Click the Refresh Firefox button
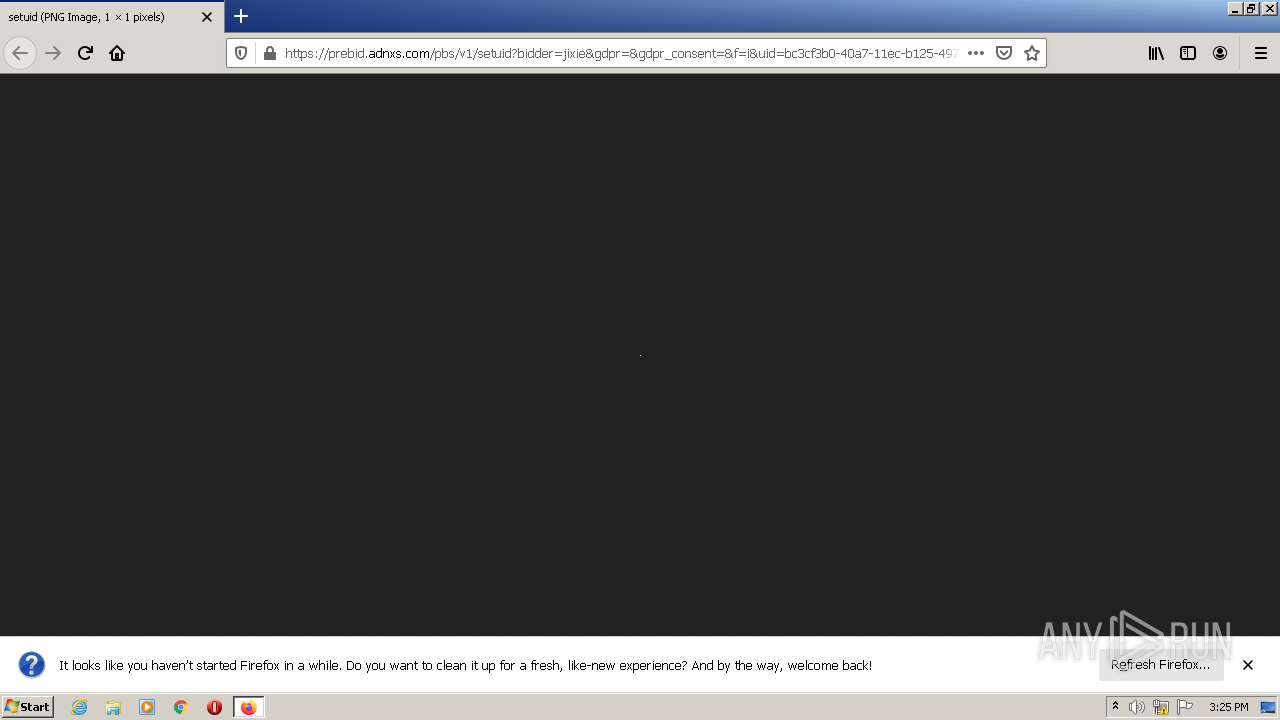The image size is (1280, 720). click(1160, 665)
